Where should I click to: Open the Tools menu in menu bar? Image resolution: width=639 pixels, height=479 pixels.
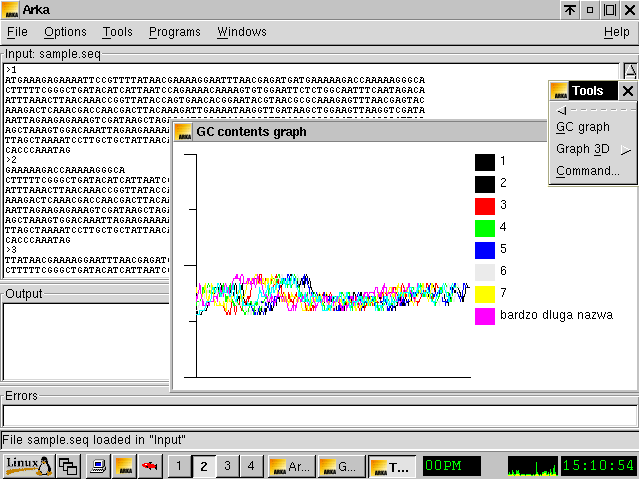click(117, 32)
